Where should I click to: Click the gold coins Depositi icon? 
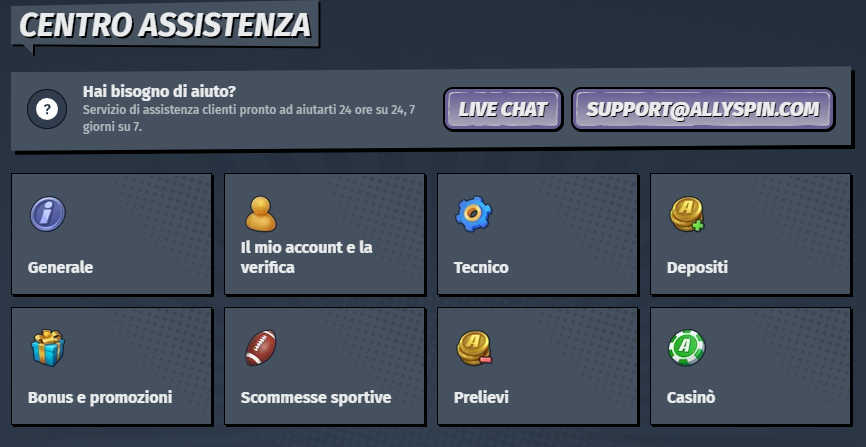pyautogui.click(x=687, y=213)
